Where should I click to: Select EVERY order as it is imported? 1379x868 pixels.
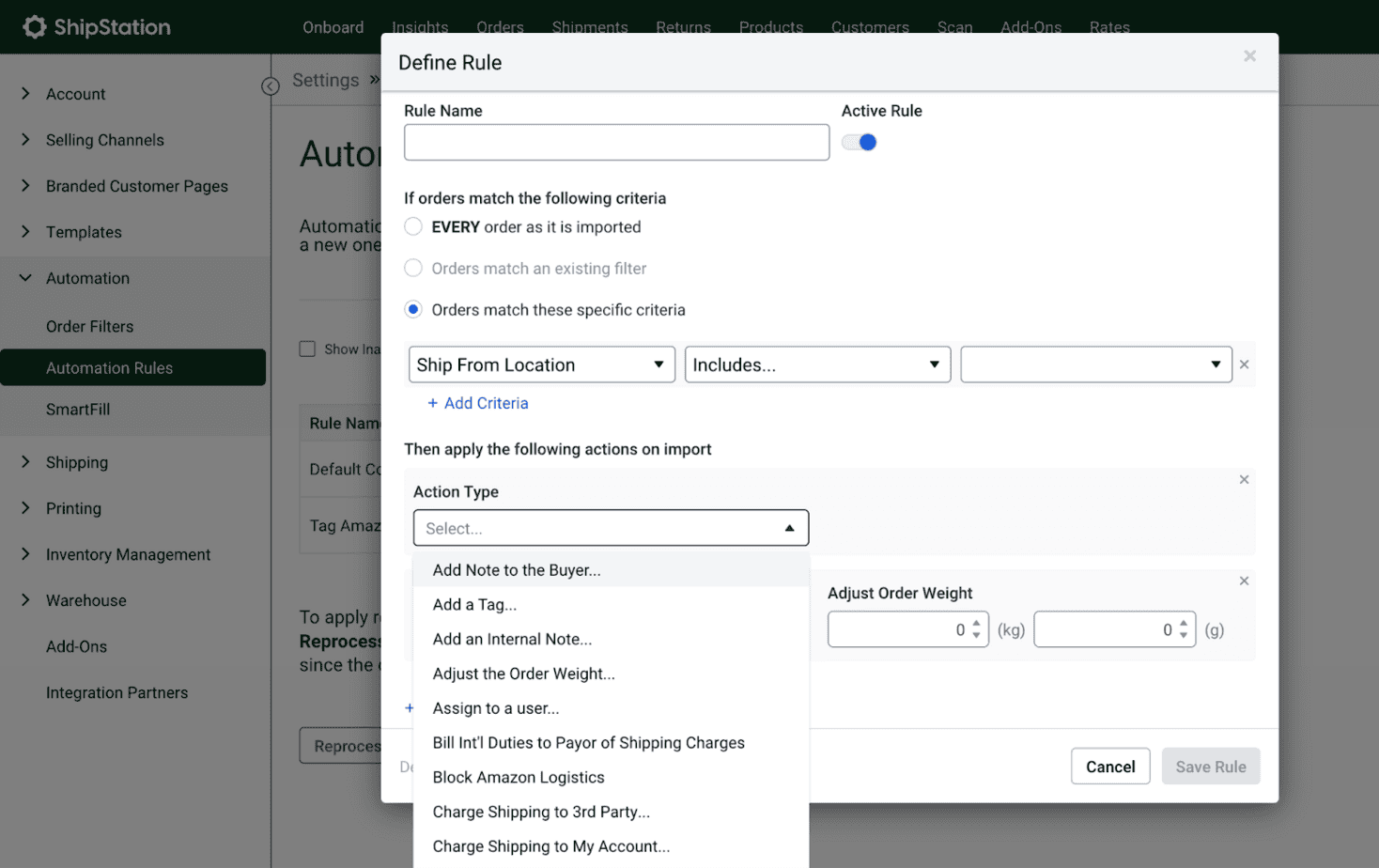click(413, 227)
